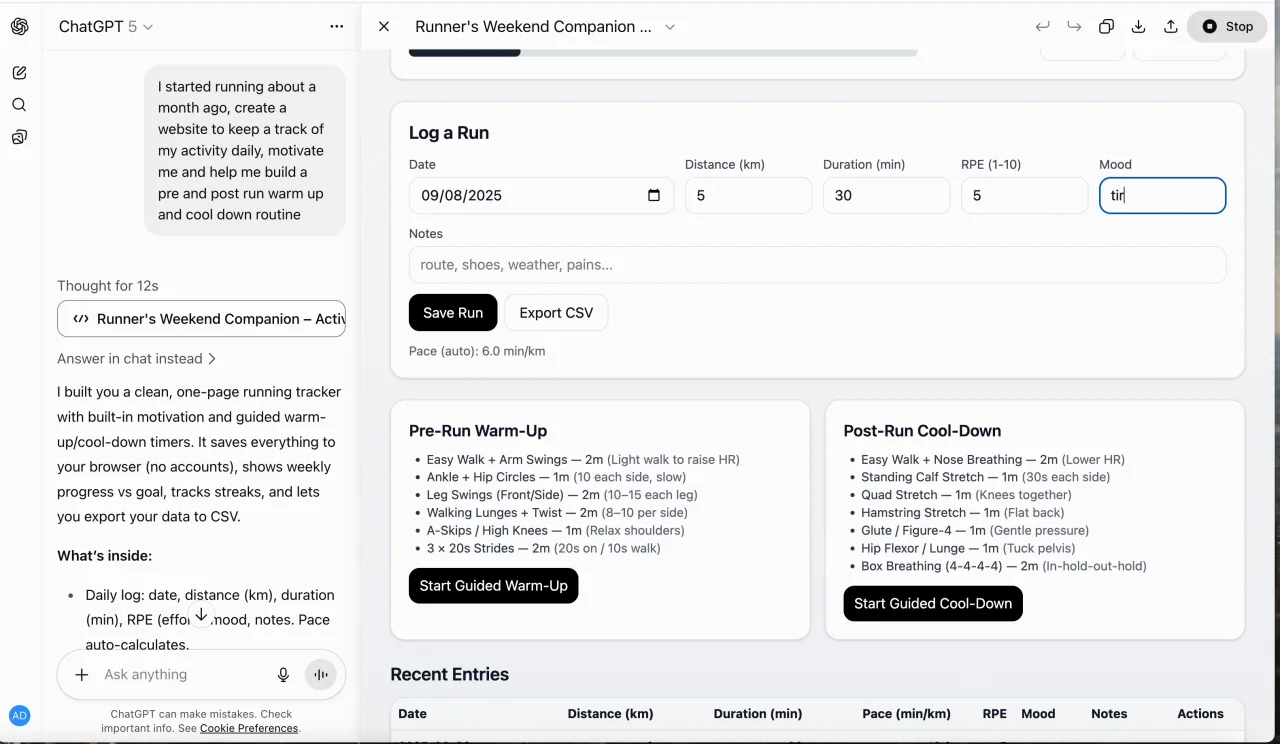
Task: Open the date picker calendar icon
Action: coord(654,196)
